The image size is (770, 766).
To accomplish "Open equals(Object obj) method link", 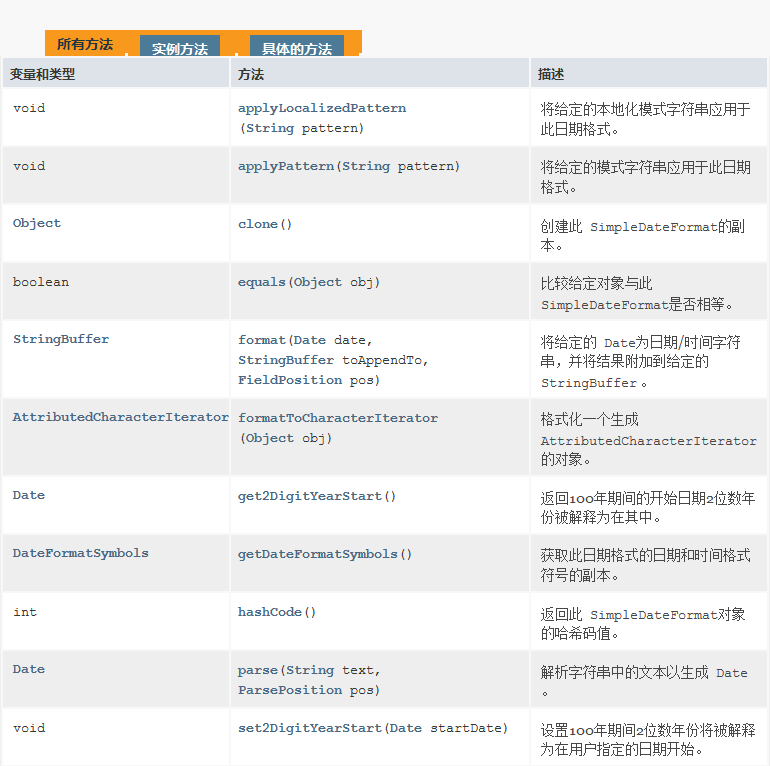I will pos(309,282).
